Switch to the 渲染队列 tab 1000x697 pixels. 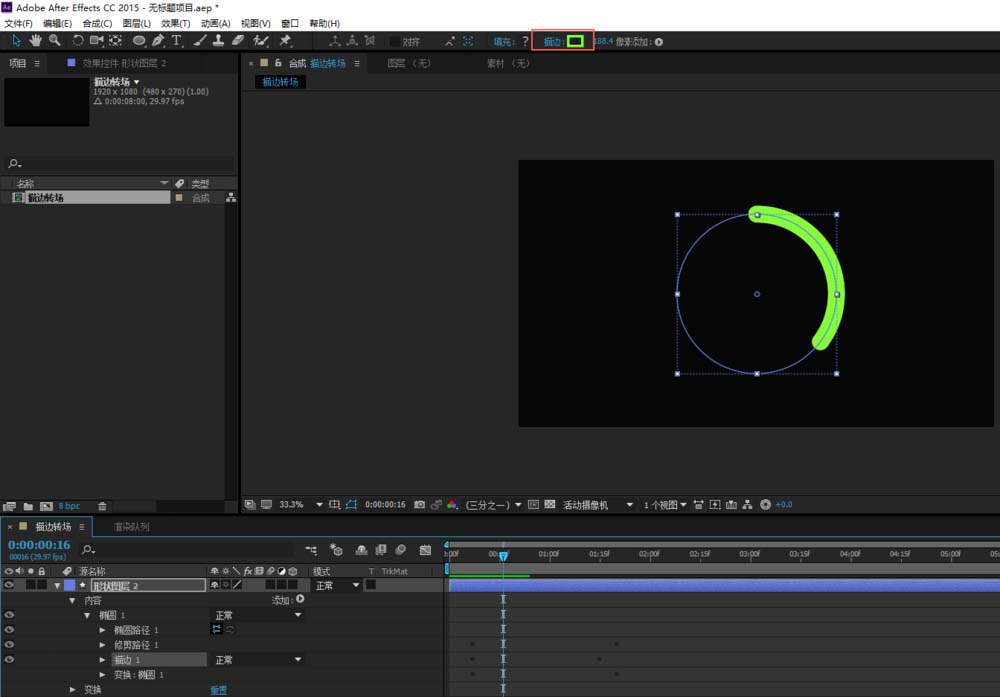tap(131, 526)
